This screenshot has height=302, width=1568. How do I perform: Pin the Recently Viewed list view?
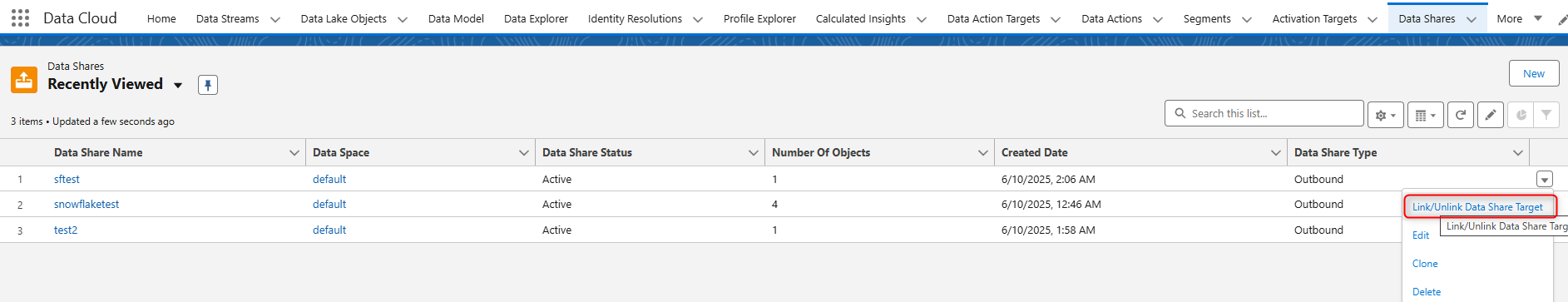tap(208, 85)
